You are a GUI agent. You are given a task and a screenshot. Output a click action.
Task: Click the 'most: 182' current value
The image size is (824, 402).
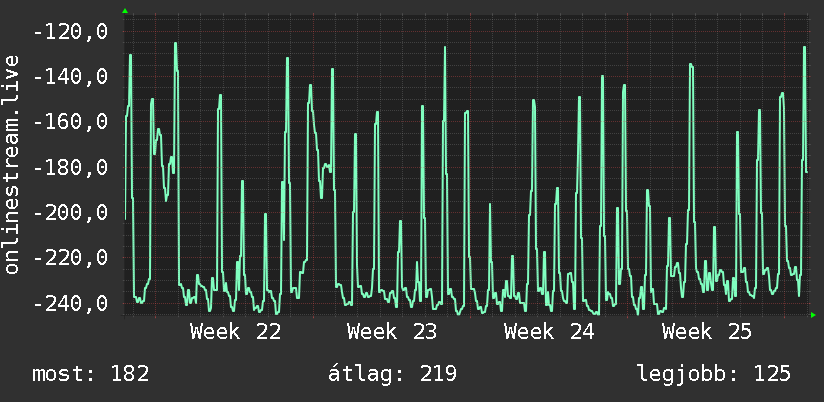coord(91,374)
